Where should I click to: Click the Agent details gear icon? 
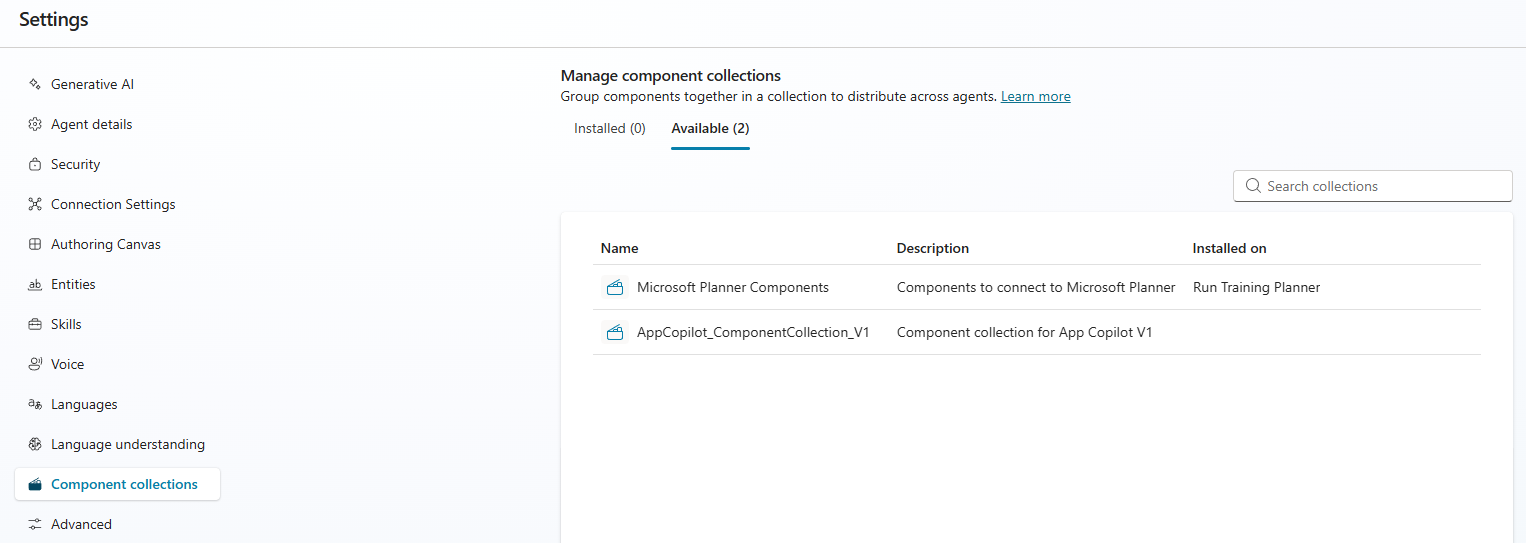tap(35, 125)
